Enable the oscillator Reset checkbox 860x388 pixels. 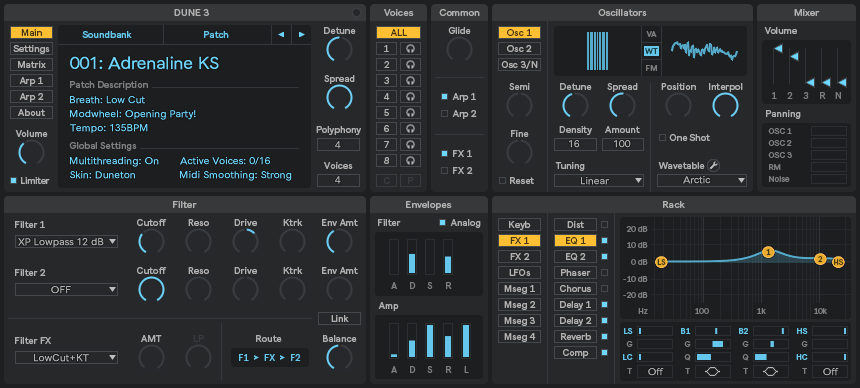pos(502,181)
